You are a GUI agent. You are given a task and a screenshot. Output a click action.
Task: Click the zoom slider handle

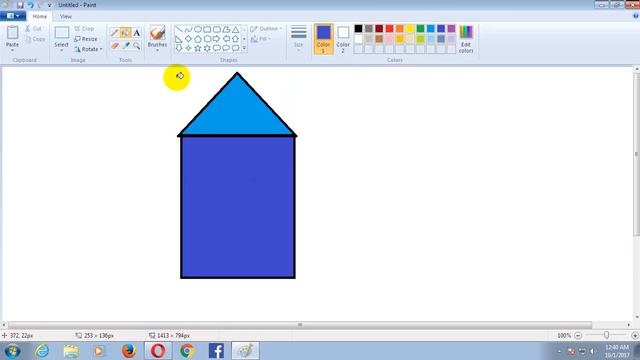[607, 335]
